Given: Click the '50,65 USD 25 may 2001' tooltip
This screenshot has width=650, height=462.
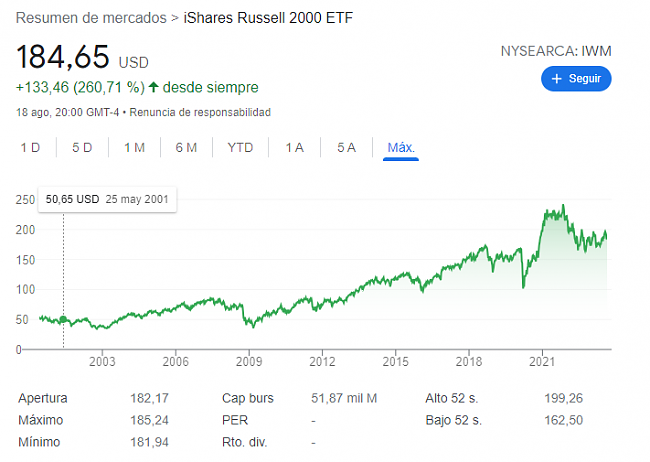Looking at the screenshot, I should coord(107,199).
